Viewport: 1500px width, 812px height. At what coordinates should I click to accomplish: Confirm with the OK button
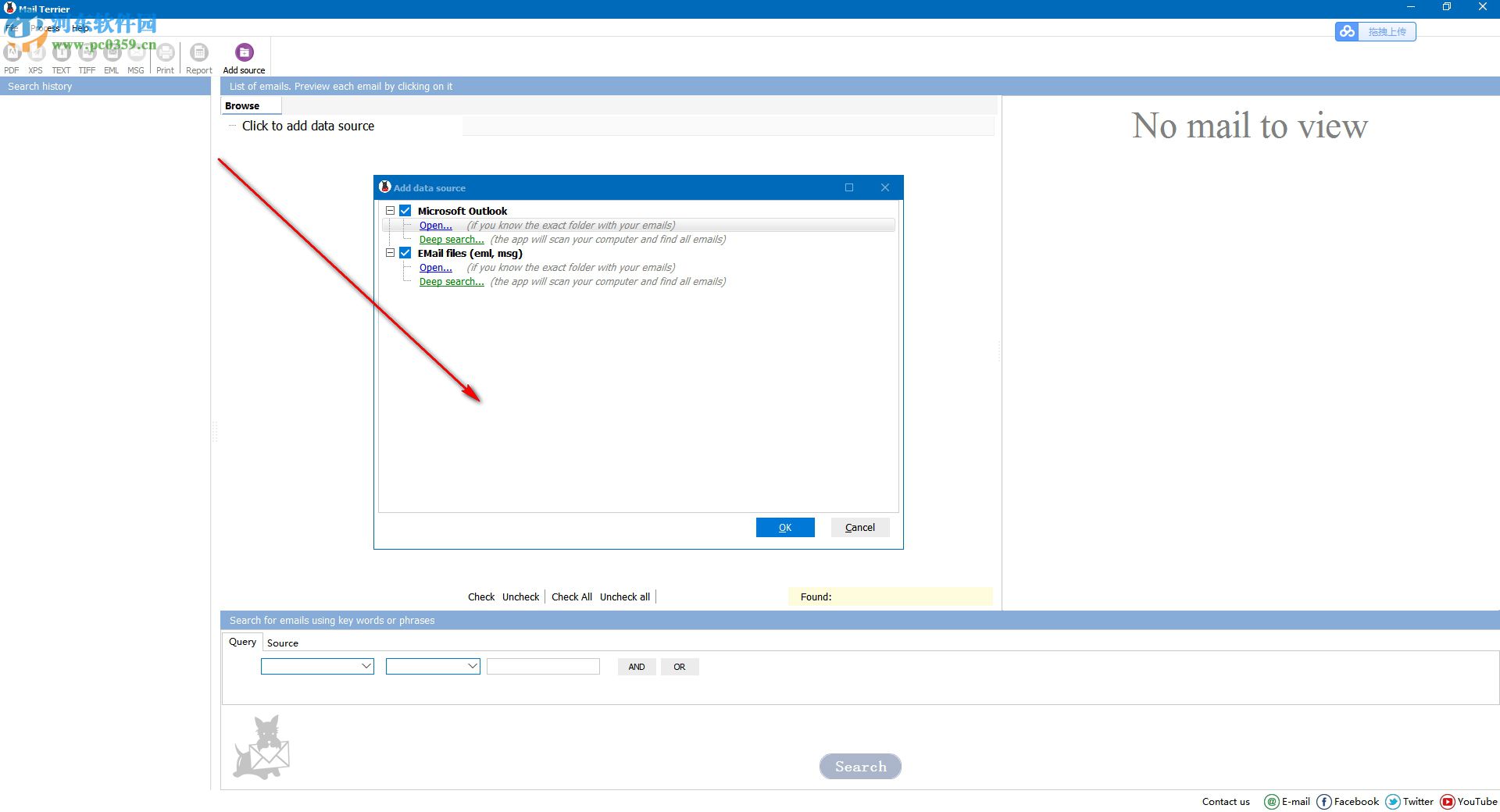coord(785,528)
